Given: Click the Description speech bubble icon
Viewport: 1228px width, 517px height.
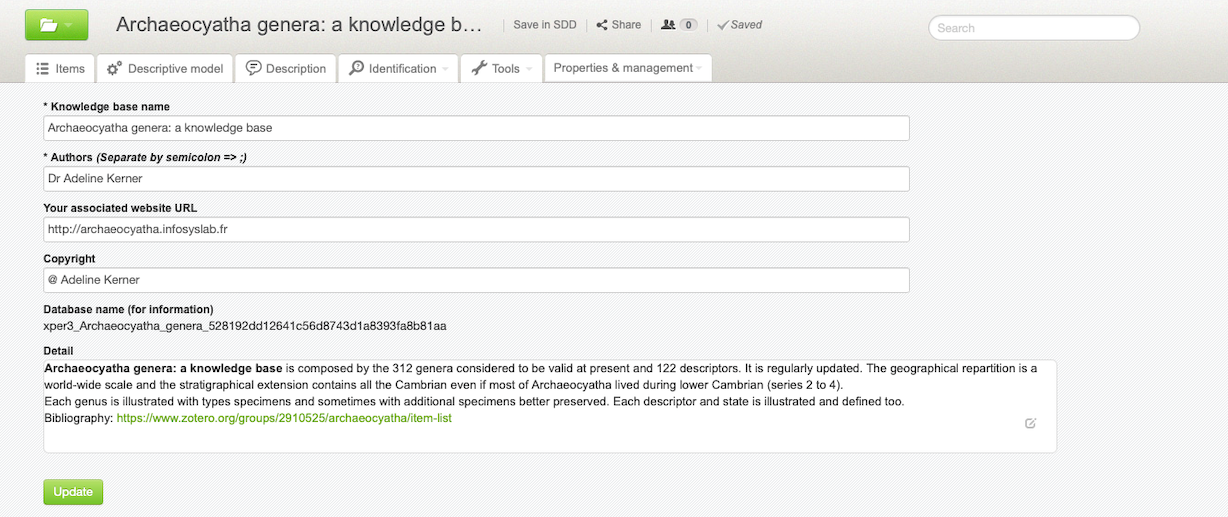Looking at the screenshot, I should click(x=254, y=69).
